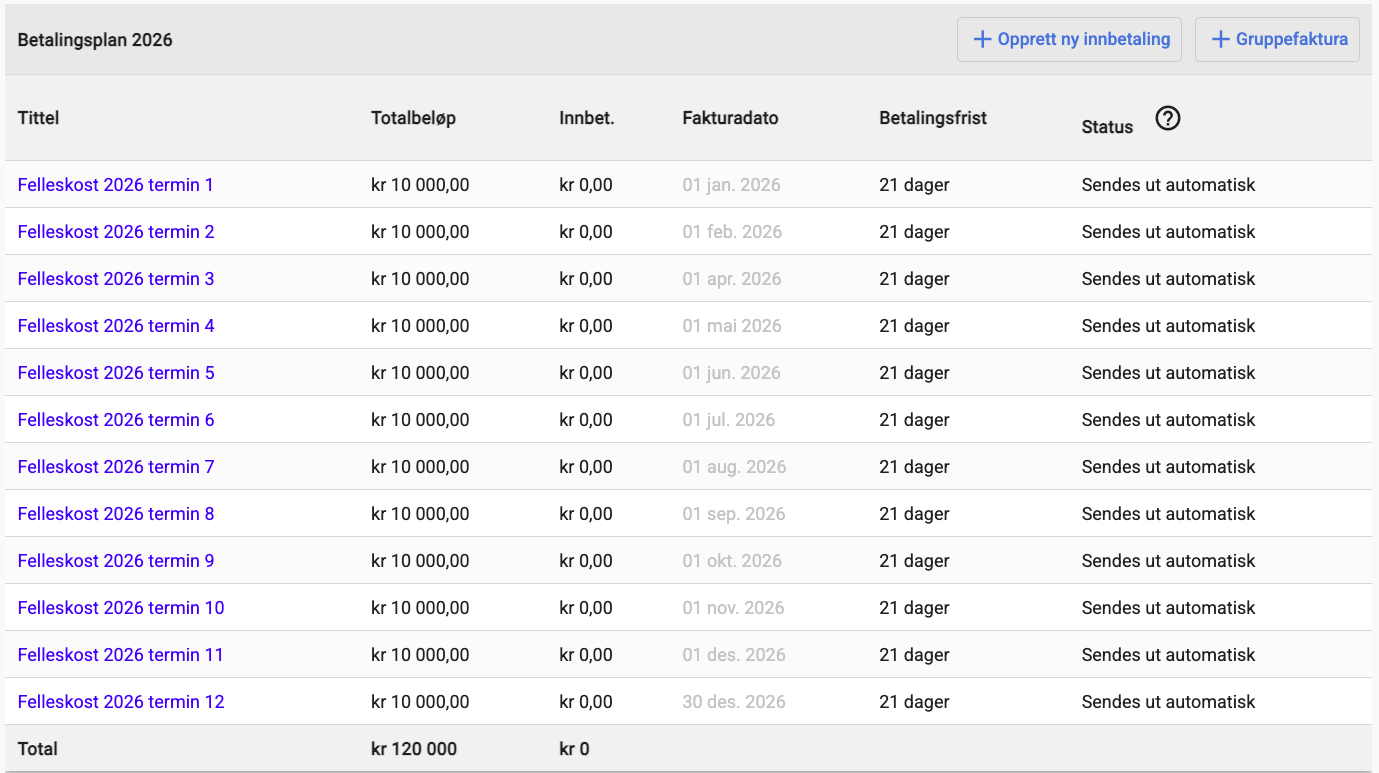Image resolution: width=1379 pixels, height=773 pixels.
Task: Open the Felleskost 2026 termin 4 entry
Action: click(116, 326)
